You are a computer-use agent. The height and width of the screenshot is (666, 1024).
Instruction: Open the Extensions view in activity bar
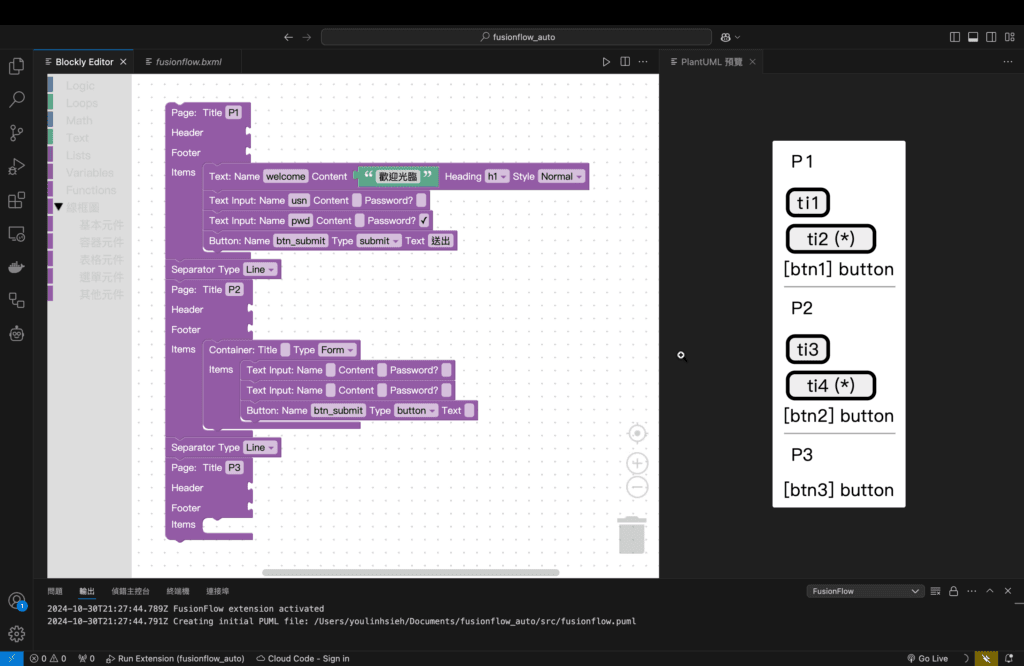tap(16, 200)
